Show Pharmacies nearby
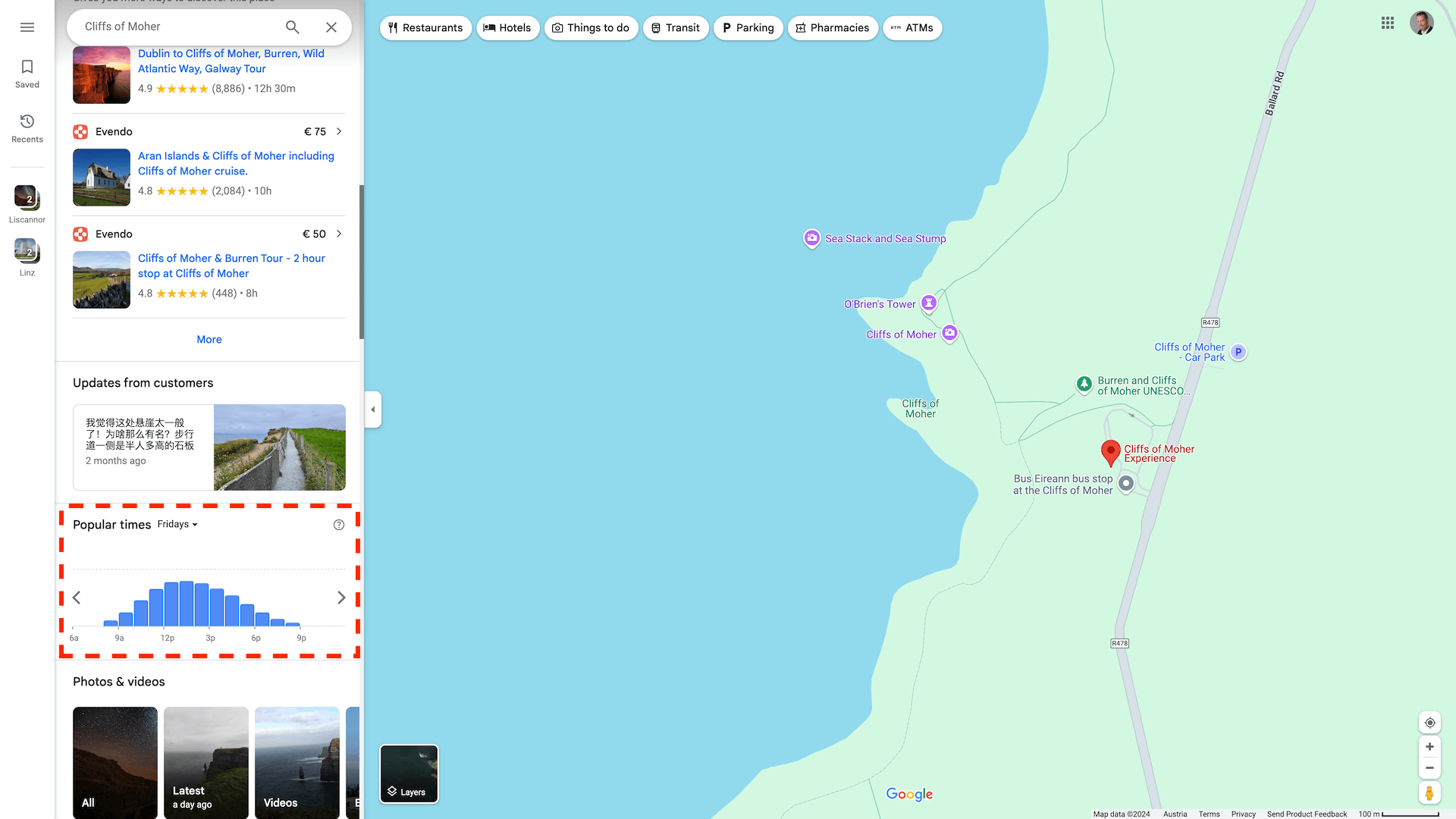Viewport: 1456px width, 819px height. click(833, 28)
